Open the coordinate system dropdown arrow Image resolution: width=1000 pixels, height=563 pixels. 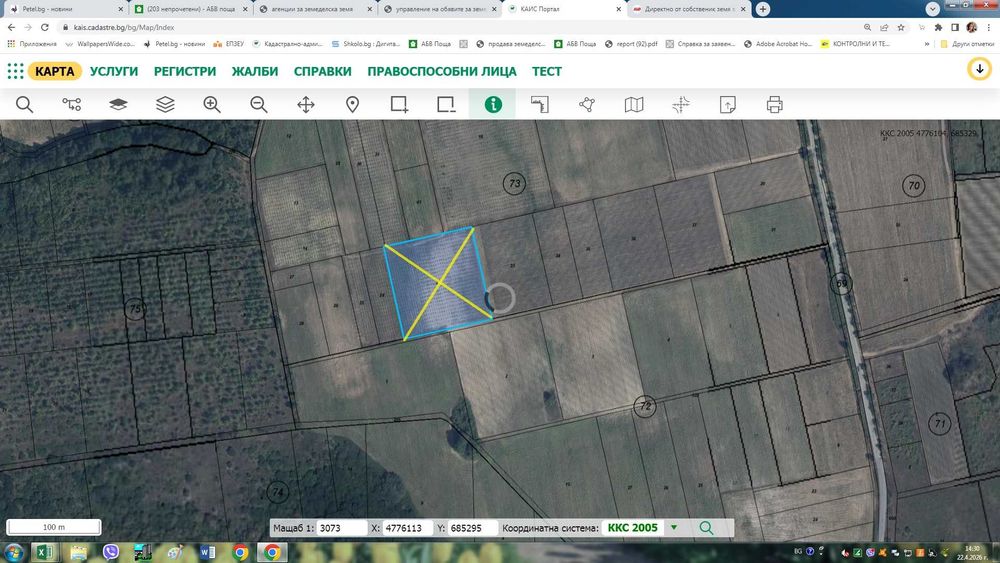click(674, 528)
